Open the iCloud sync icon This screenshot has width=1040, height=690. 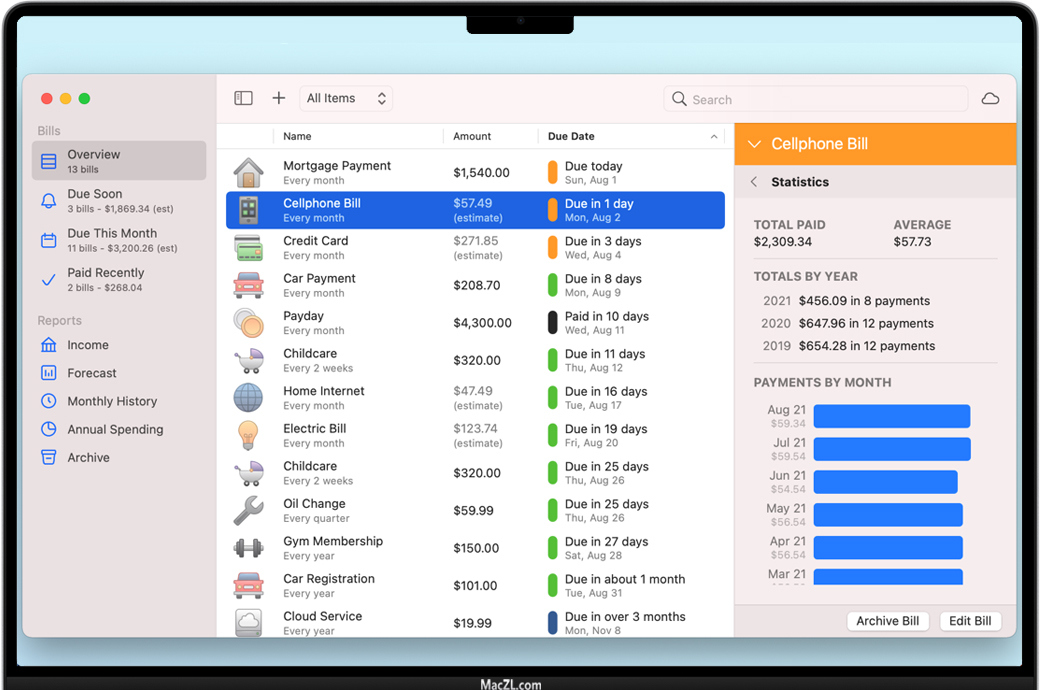pos(990,99)
